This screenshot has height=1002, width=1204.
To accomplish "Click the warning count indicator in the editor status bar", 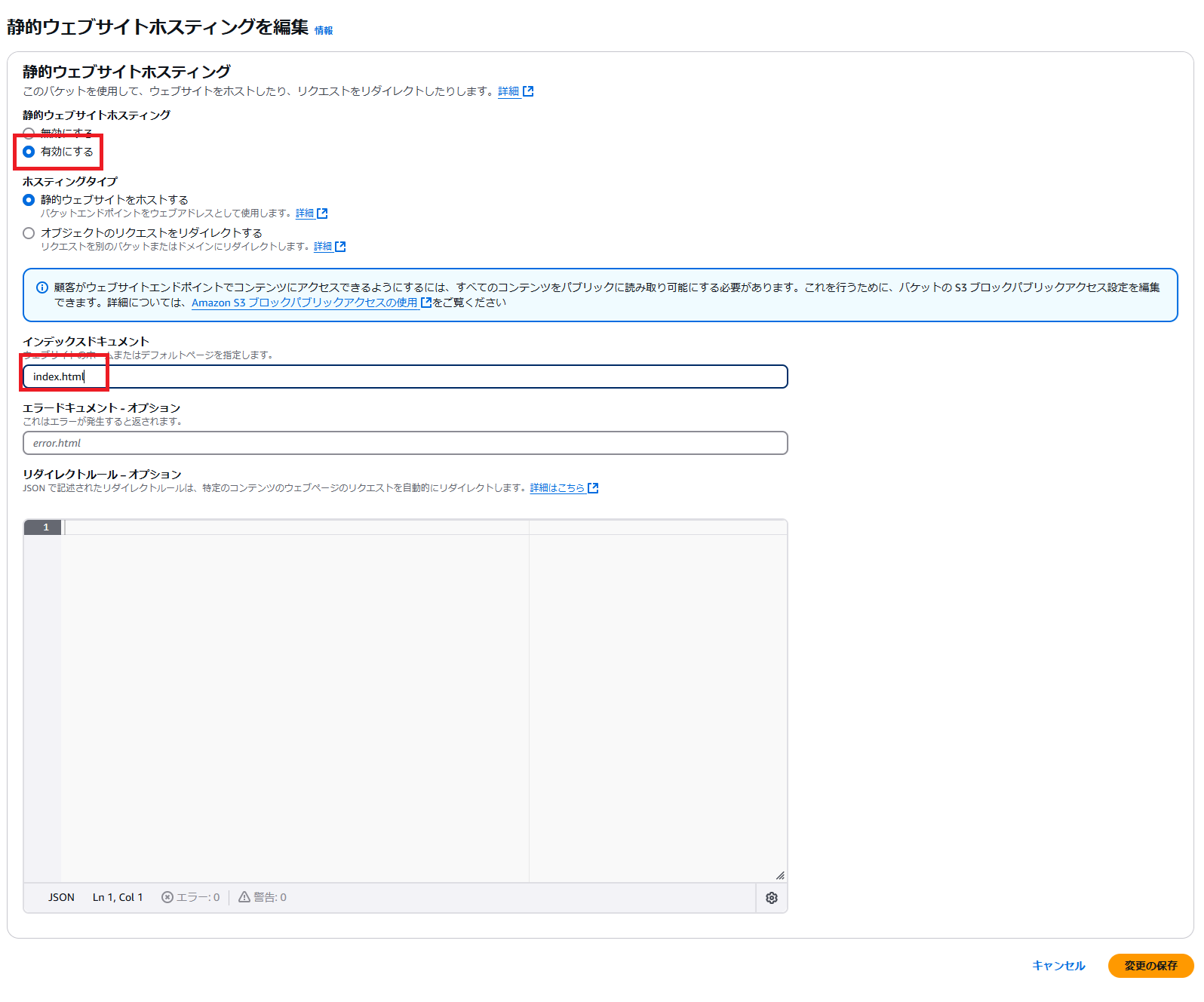I will point(263,897).
